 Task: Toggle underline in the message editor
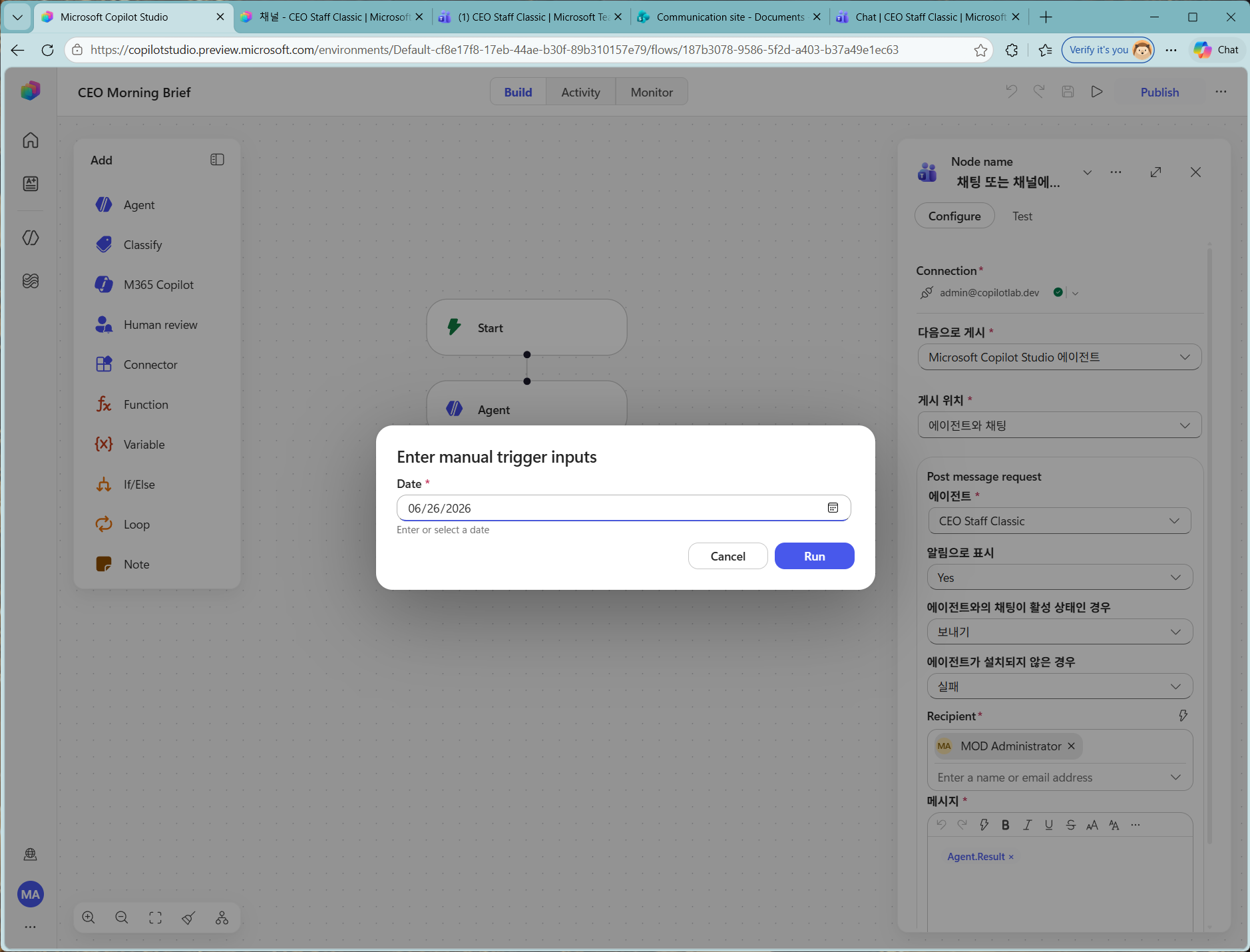click(x=1049, y=825)
